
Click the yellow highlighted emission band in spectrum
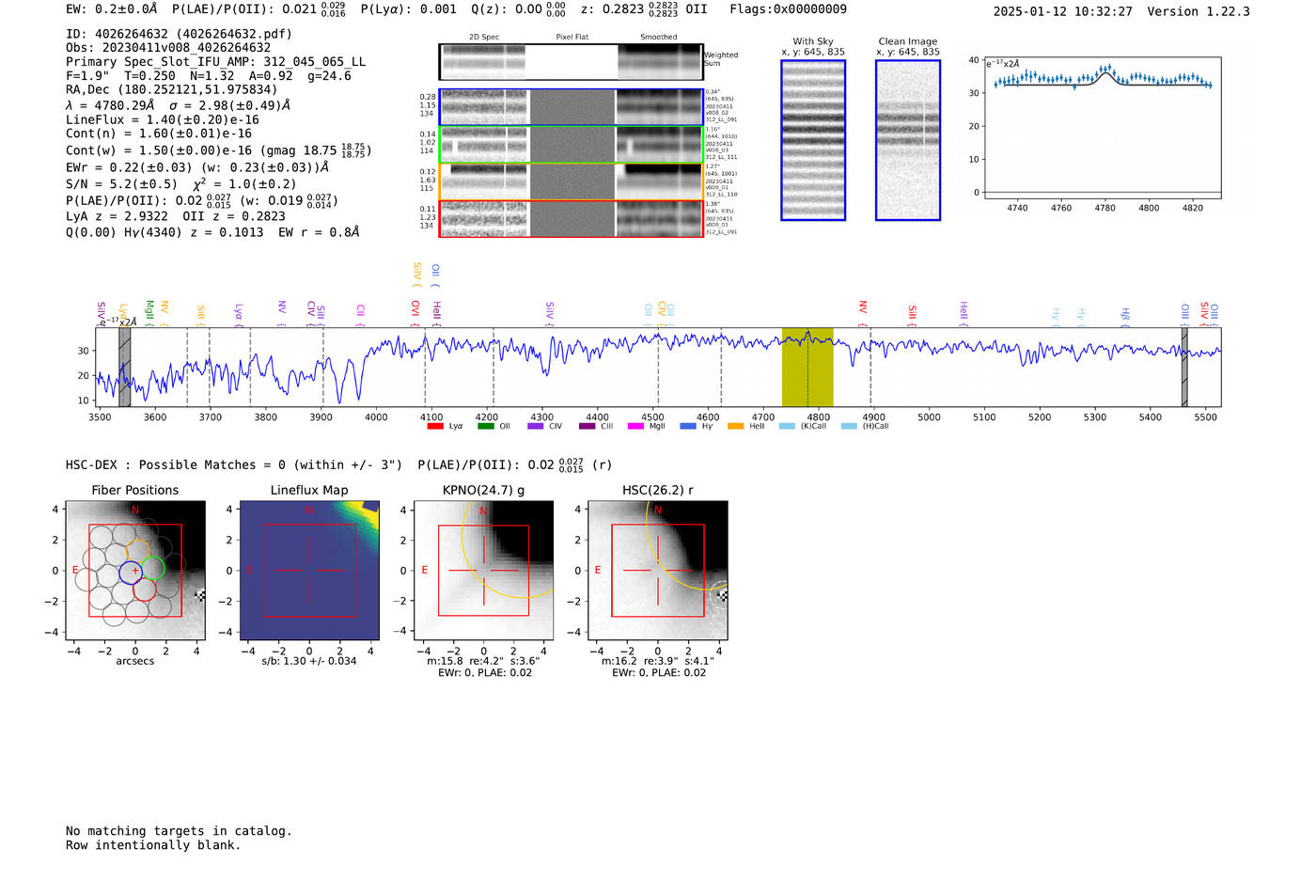pos(807,368)
